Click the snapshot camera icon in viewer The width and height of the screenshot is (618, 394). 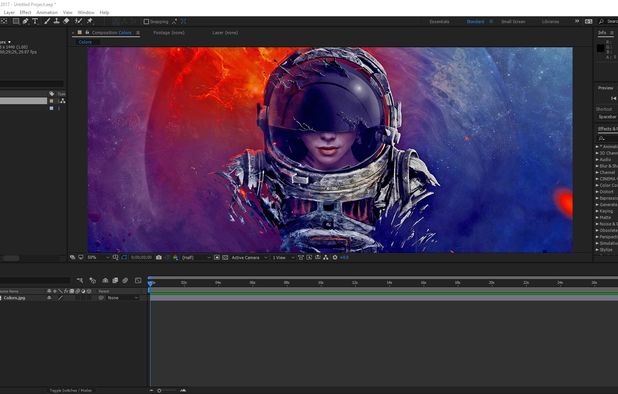coord(158,257)
